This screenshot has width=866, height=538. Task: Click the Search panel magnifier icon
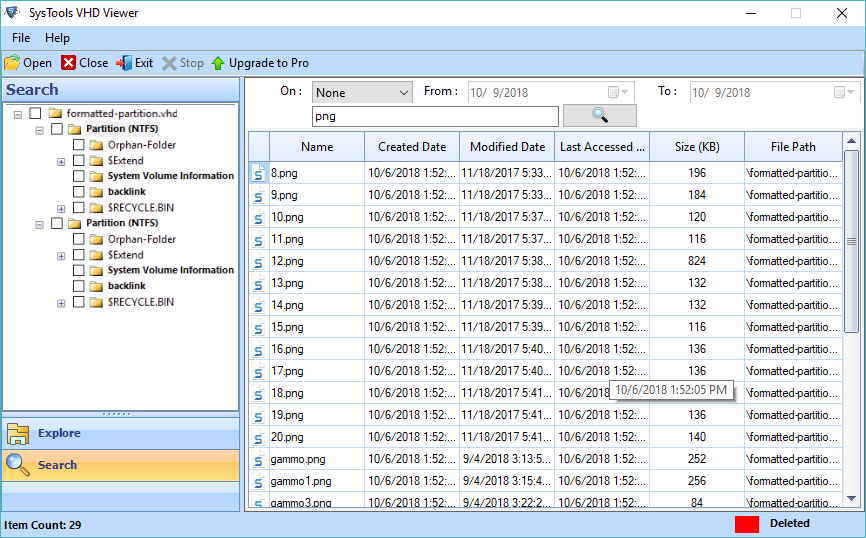[x=18, y=465]
